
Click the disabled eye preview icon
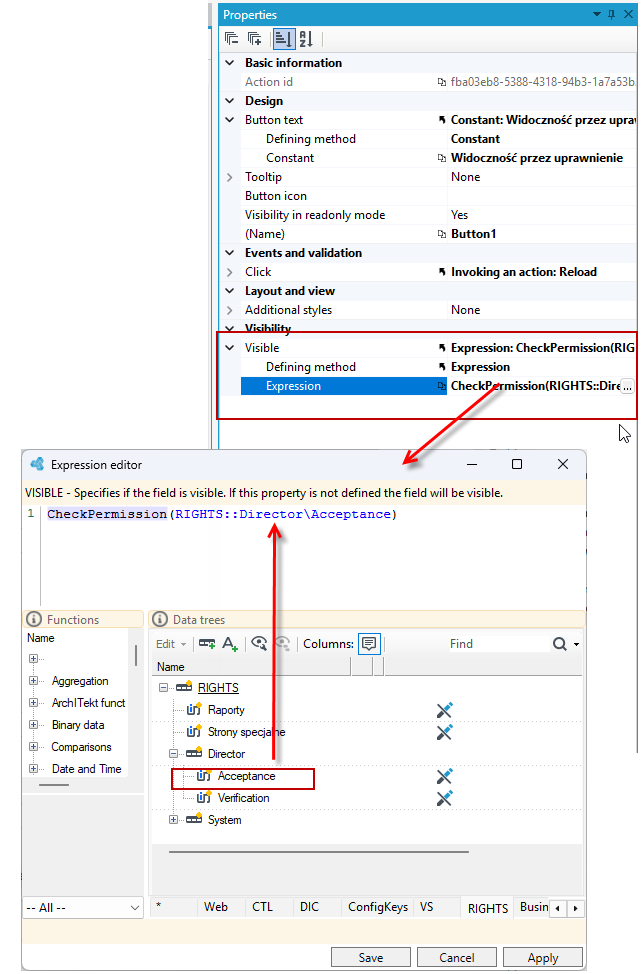(x=283, y=644)
